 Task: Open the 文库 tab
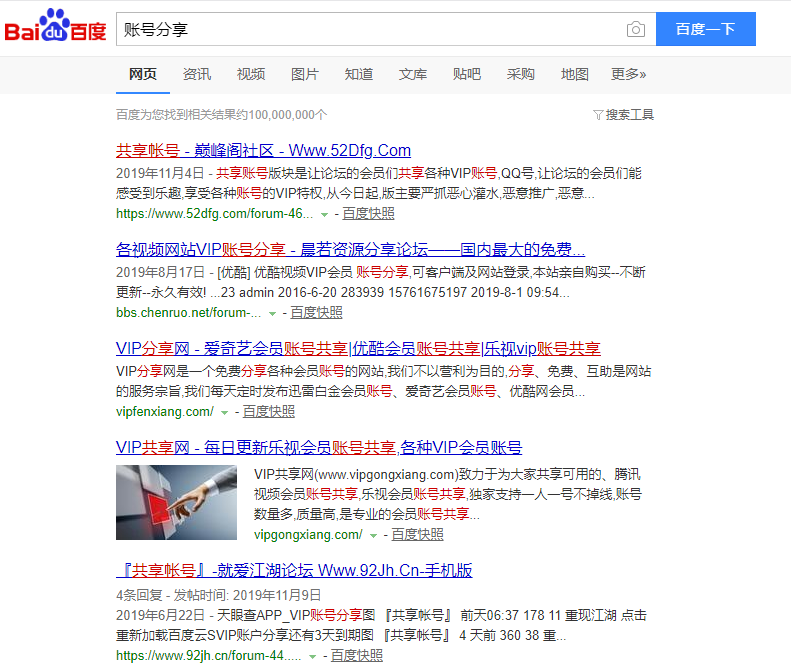point(413,74)
